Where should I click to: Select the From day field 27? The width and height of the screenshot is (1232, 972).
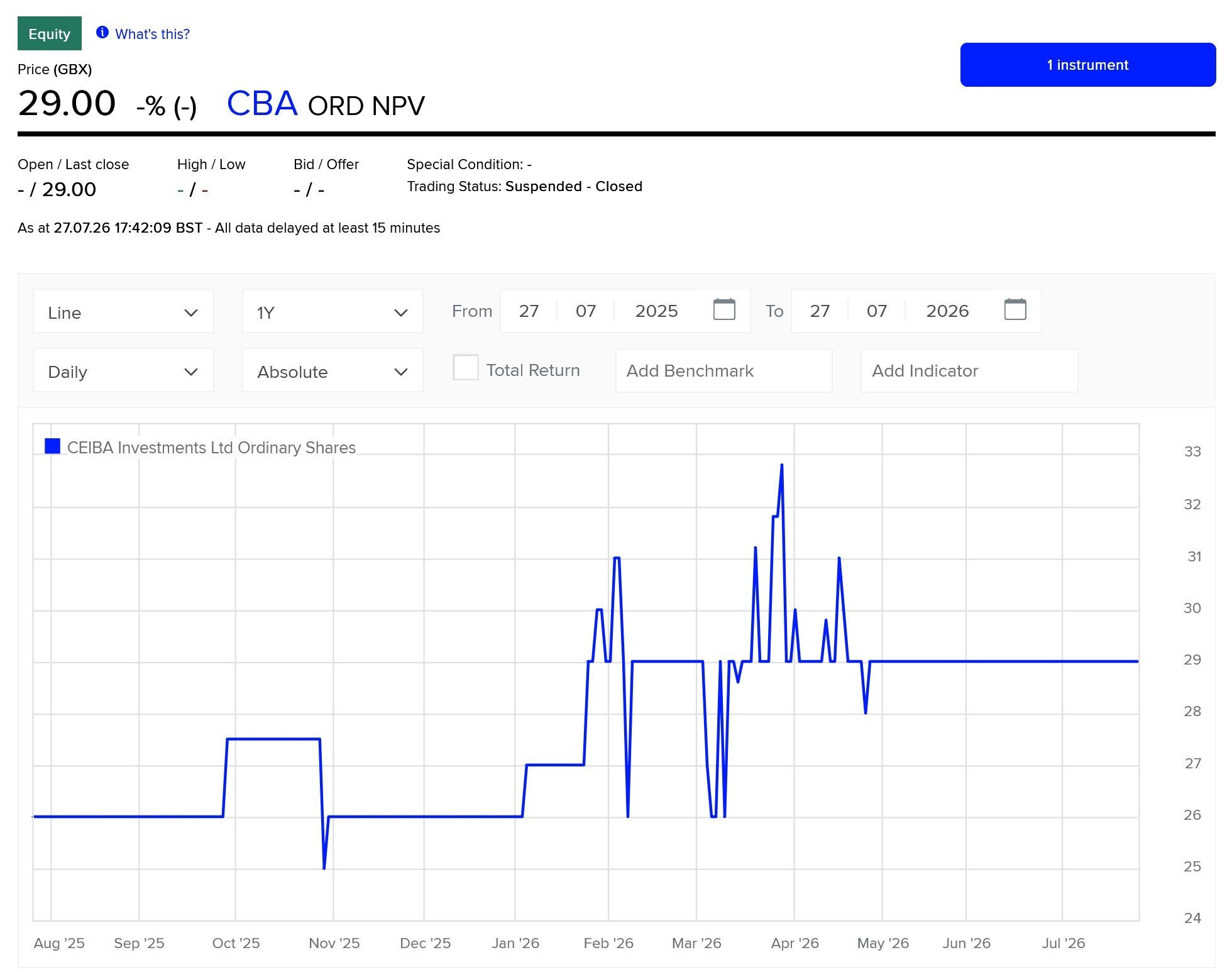[x=529, y=311]
